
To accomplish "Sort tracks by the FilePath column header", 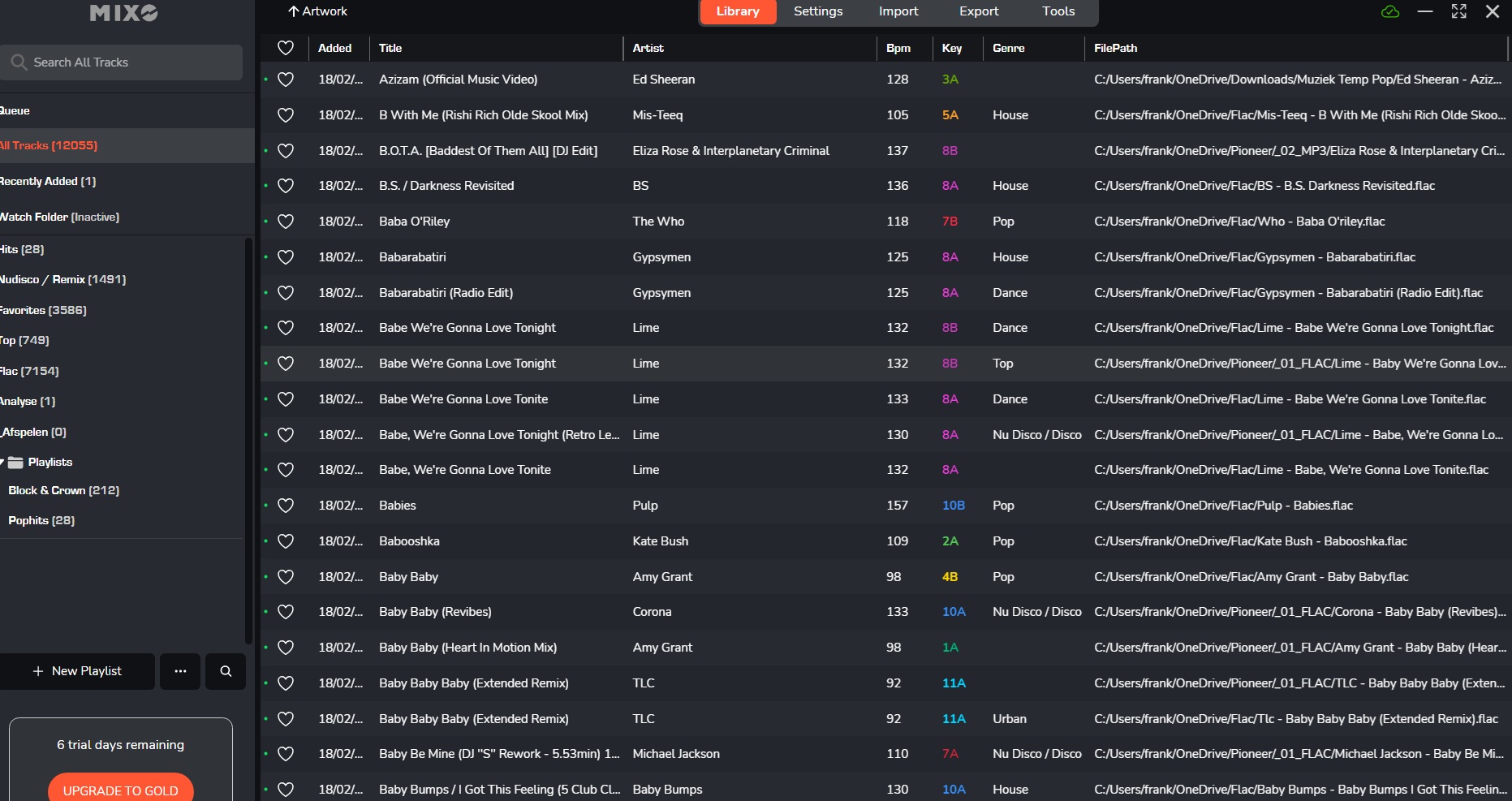I will point(1116,48).
